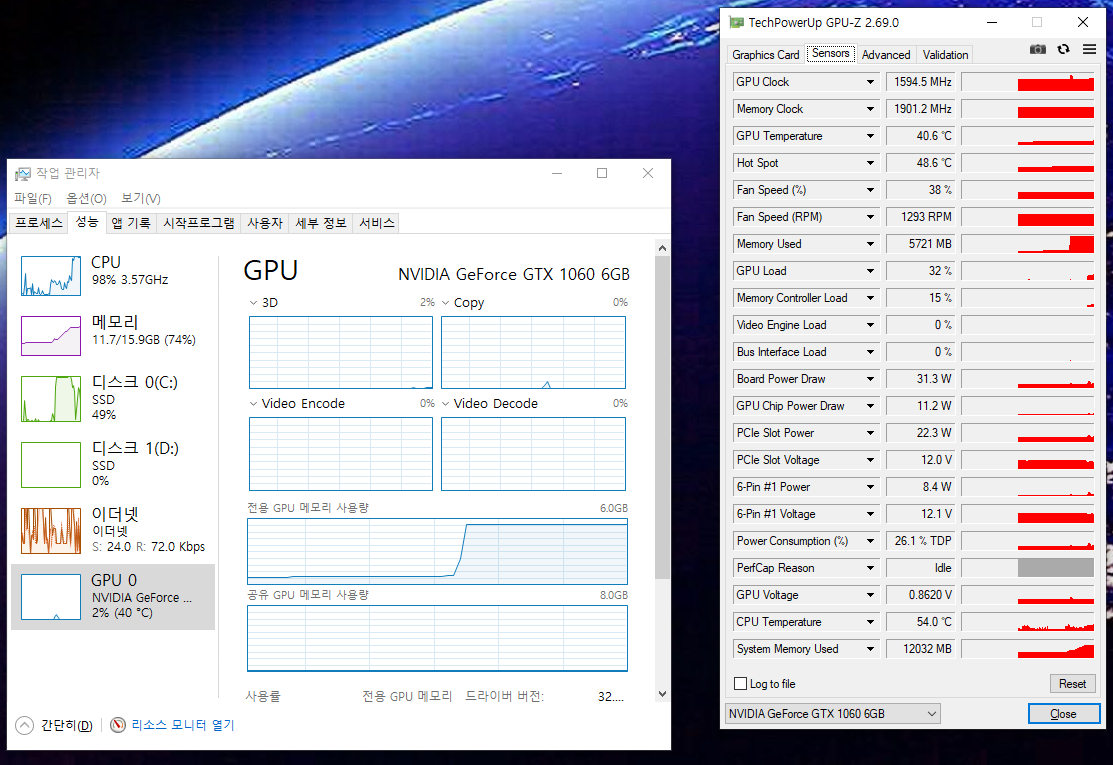Open the 리소스 모니터 열기 link
The image size is (1113, 765).
tap(182, 725)
